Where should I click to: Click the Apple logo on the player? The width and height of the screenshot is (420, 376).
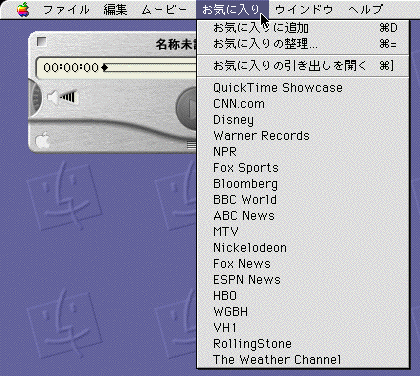pos(42,140)
